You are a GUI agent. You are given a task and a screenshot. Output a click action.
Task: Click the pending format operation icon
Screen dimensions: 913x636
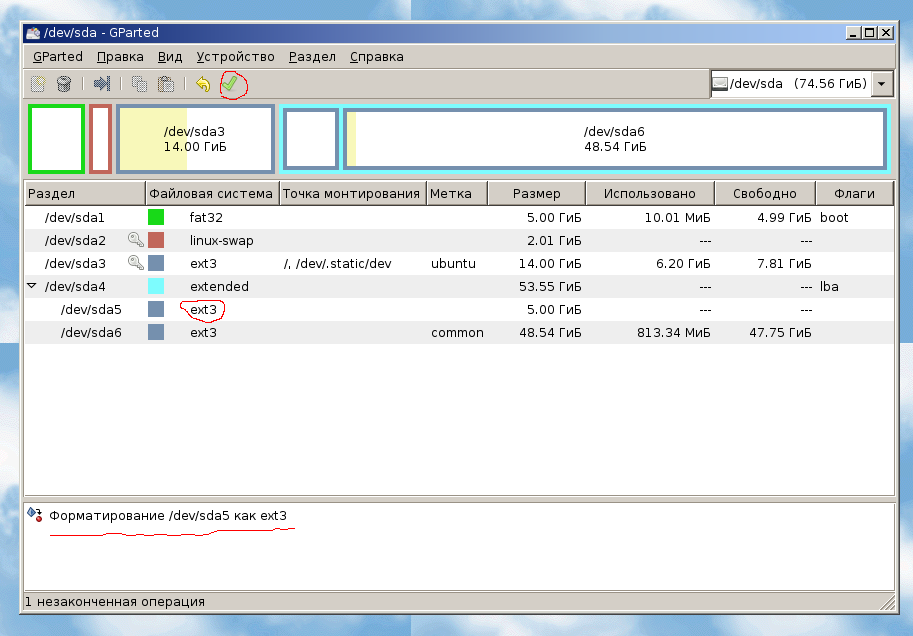(35, 514)
